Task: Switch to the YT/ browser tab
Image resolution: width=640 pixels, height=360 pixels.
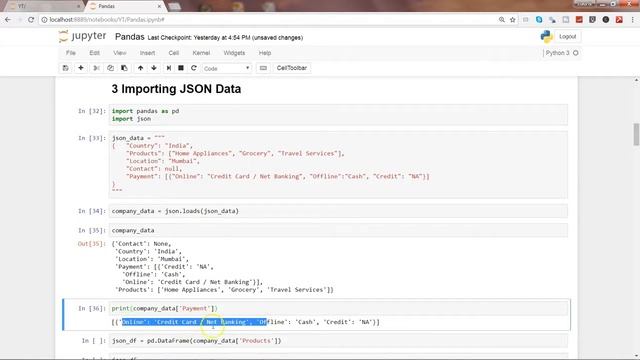Action: [43, 6]
